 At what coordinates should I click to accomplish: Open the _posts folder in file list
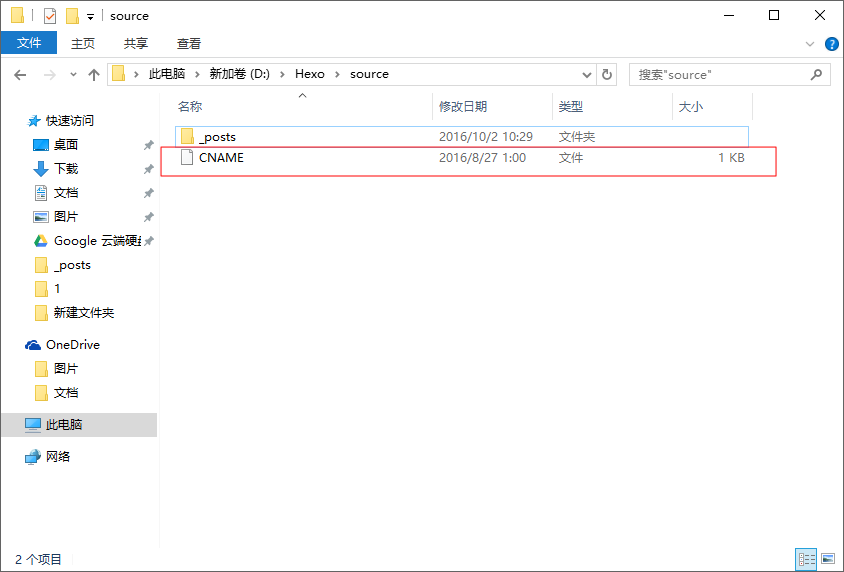217,136
